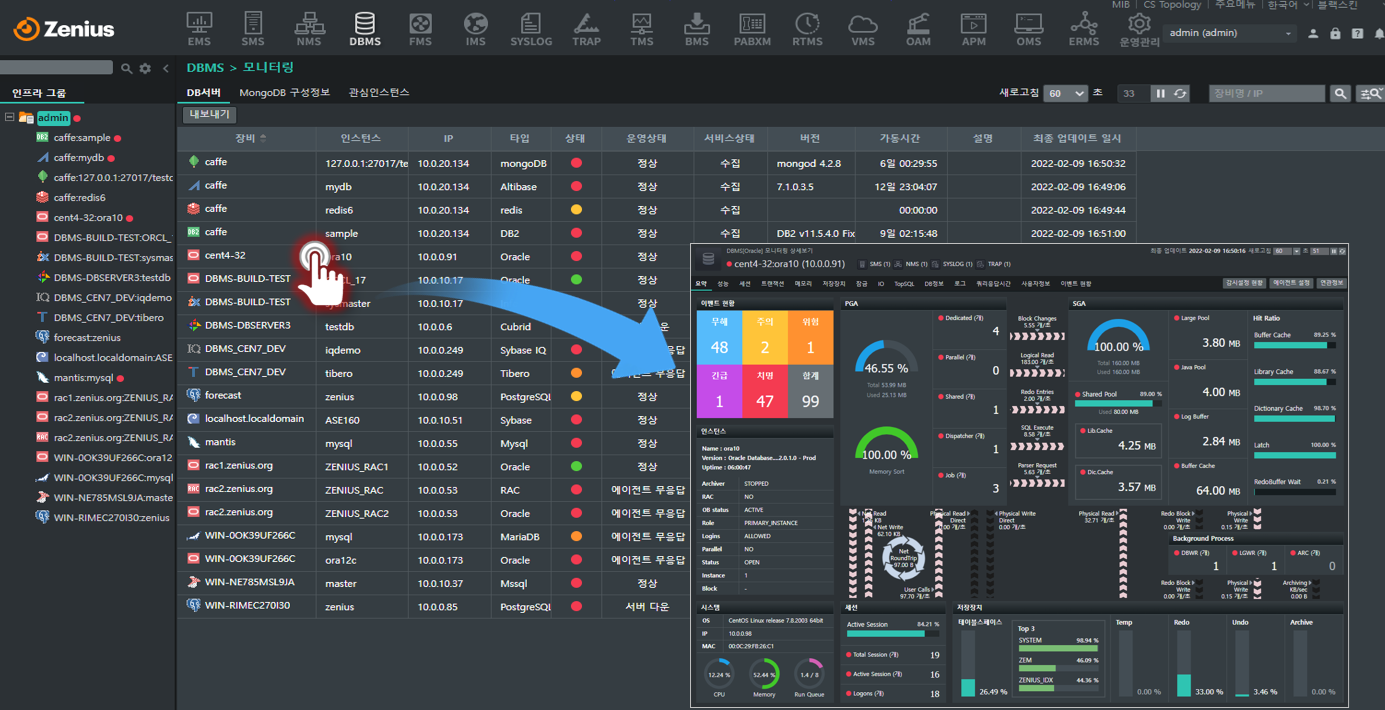Open the 메모리 tab in detail popup
The width and height of the screenshot is (1385, 710).
click(803, 284)
